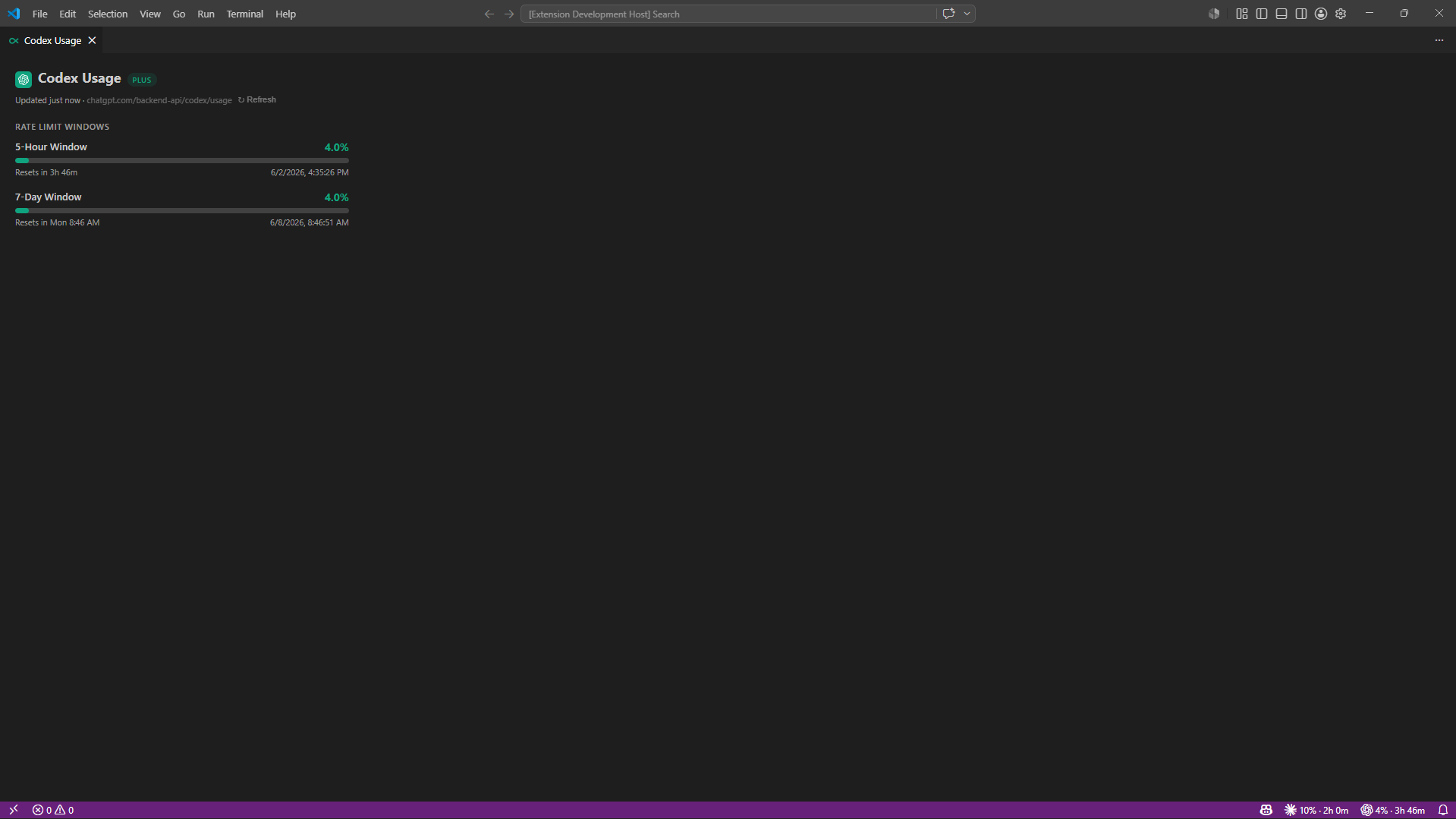Close the VS Code window
Viewport: 1456px width, 819px height.
coord(1439,14)
